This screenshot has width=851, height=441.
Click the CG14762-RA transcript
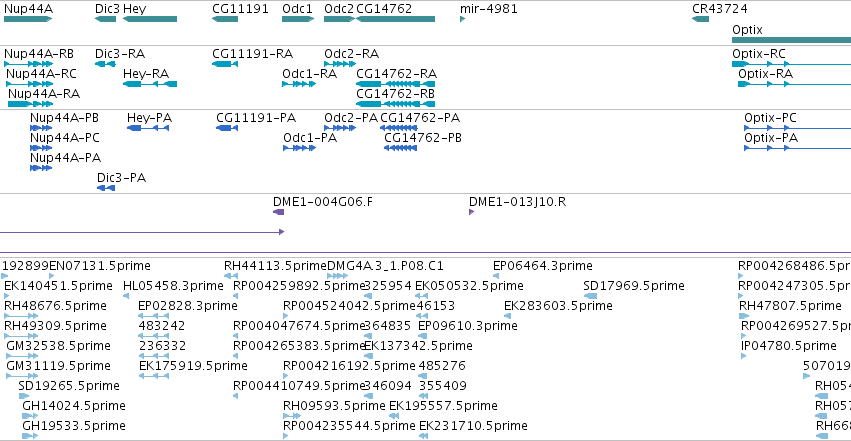click(397, 74)
